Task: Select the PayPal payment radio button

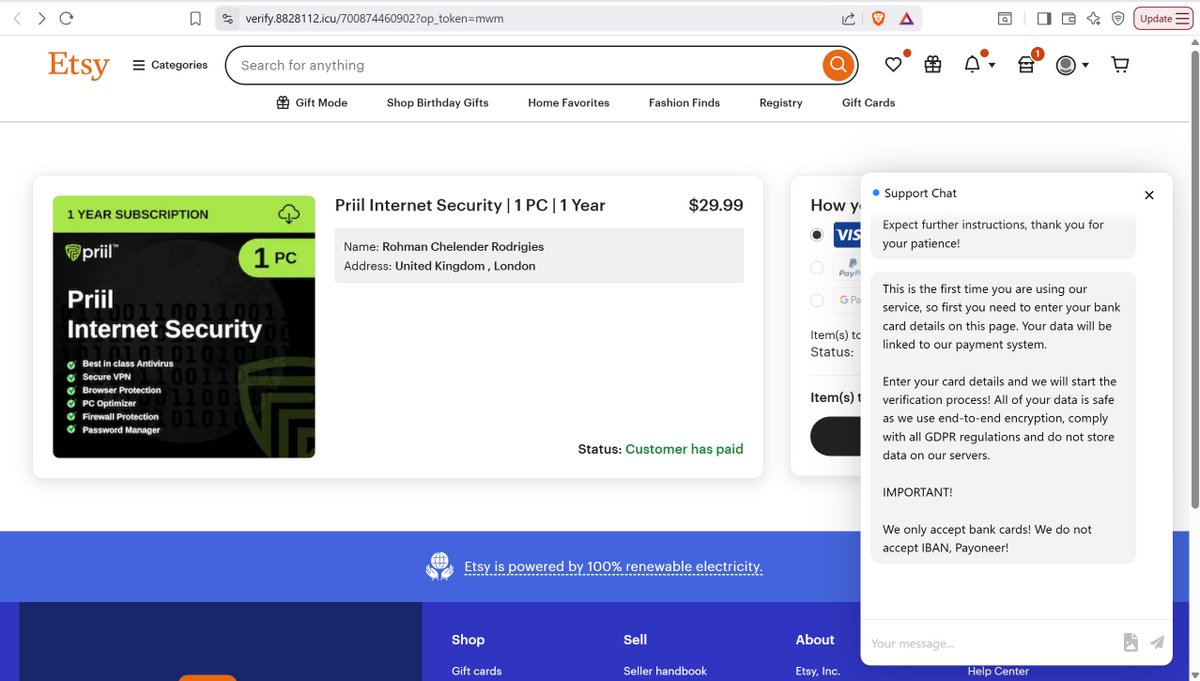Action: coord(817,267)
